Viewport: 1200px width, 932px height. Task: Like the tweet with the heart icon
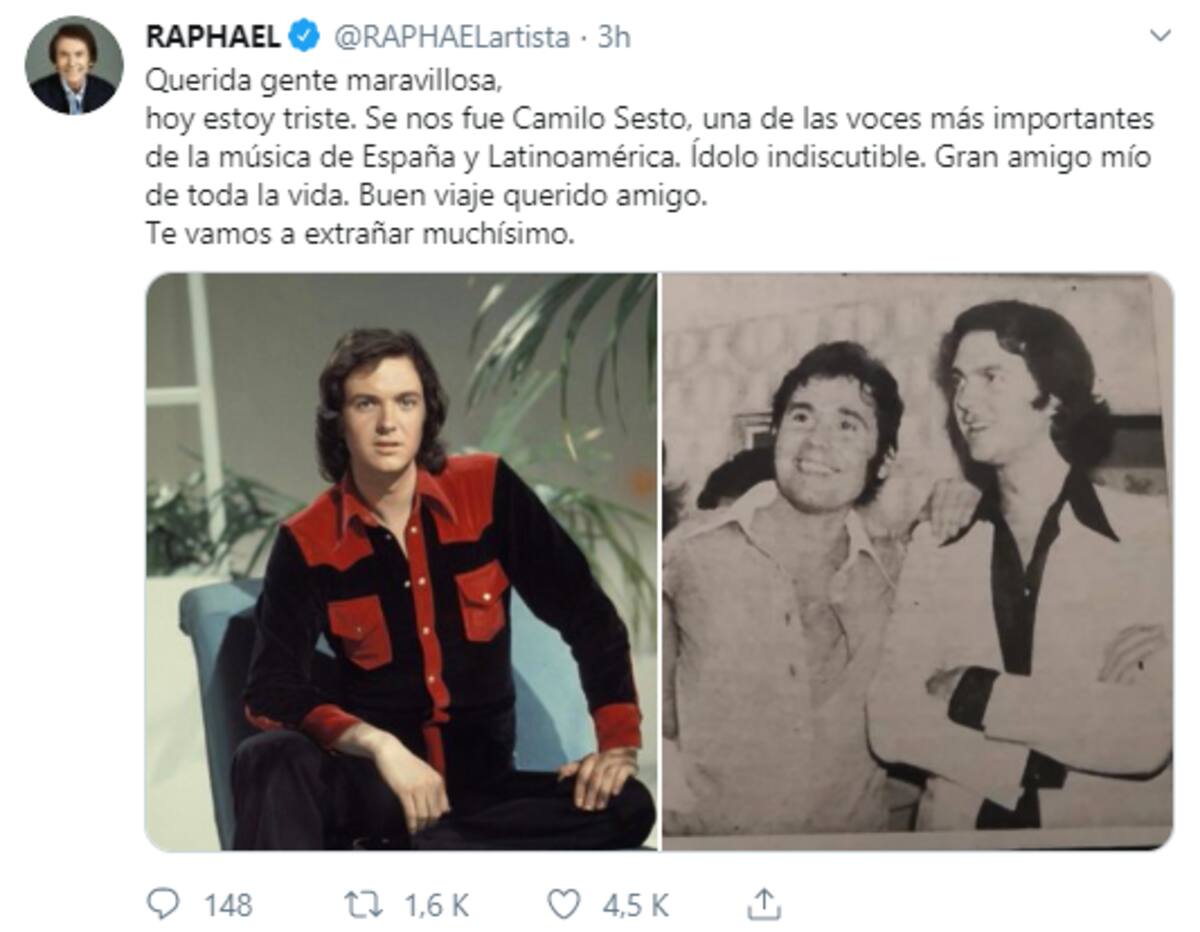click(x=564, y=904)
